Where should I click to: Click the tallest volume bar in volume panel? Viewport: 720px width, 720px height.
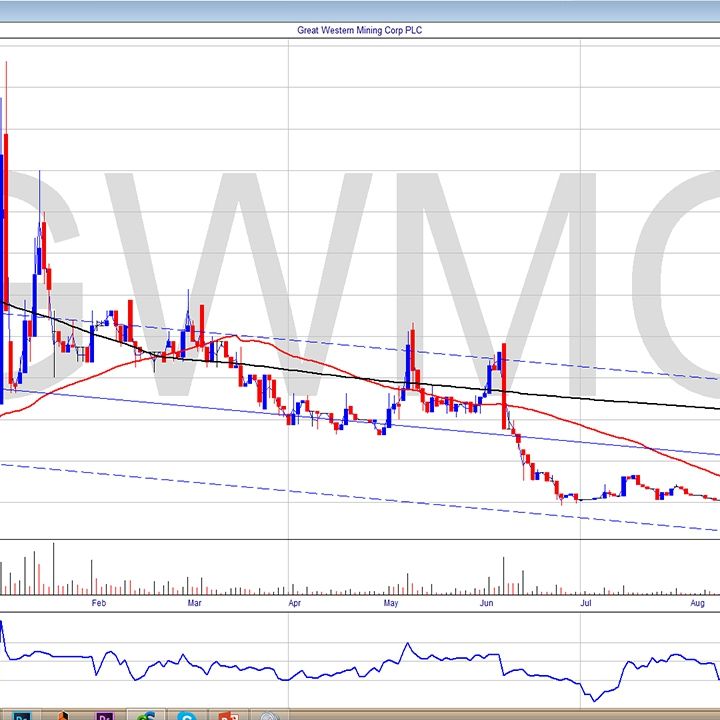coord(53,570)
